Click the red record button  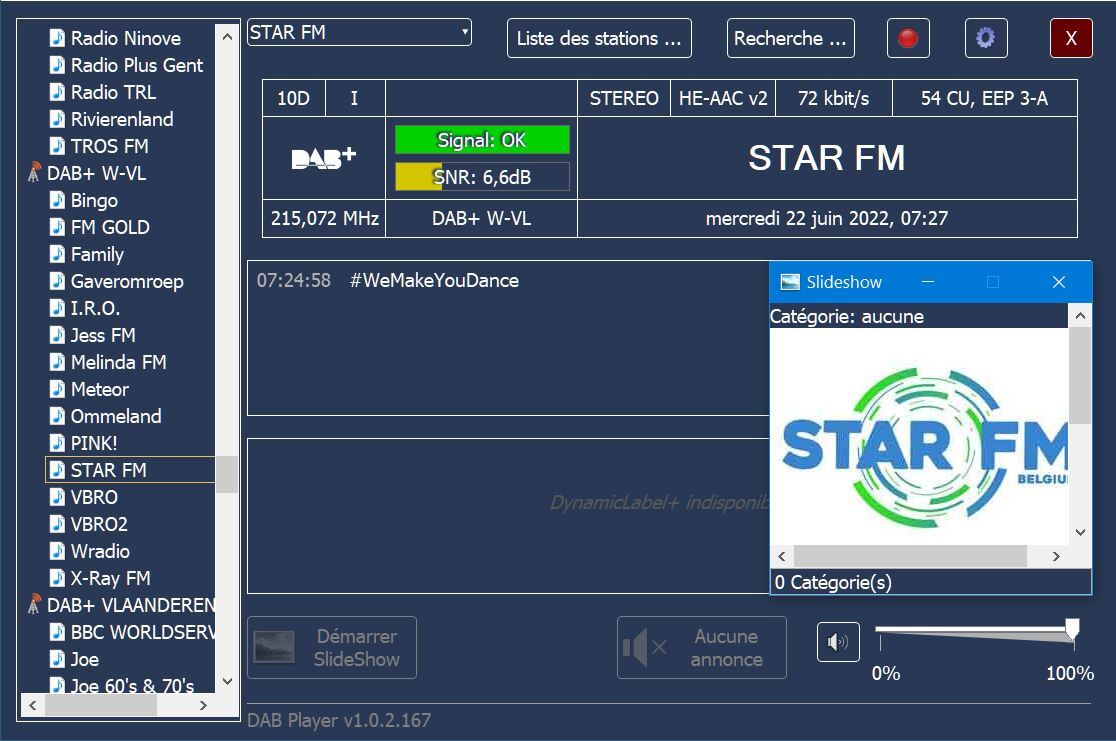[908, 38]
